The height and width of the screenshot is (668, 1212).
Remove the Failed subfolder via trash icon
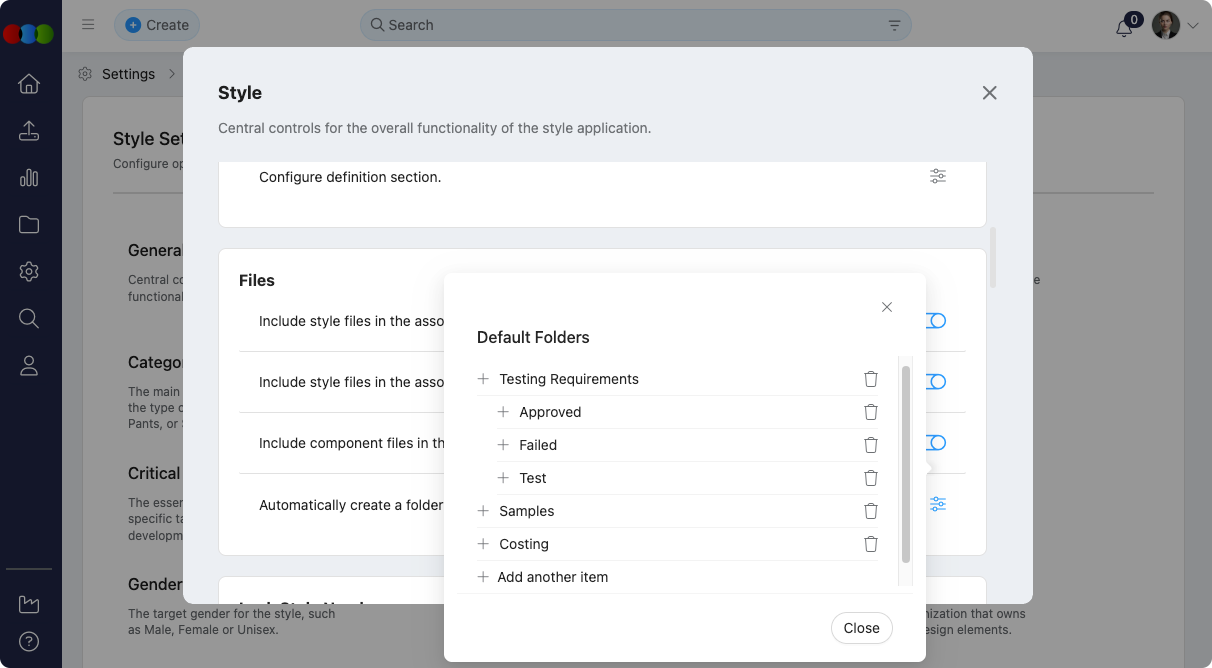click(x=870, y=445)
